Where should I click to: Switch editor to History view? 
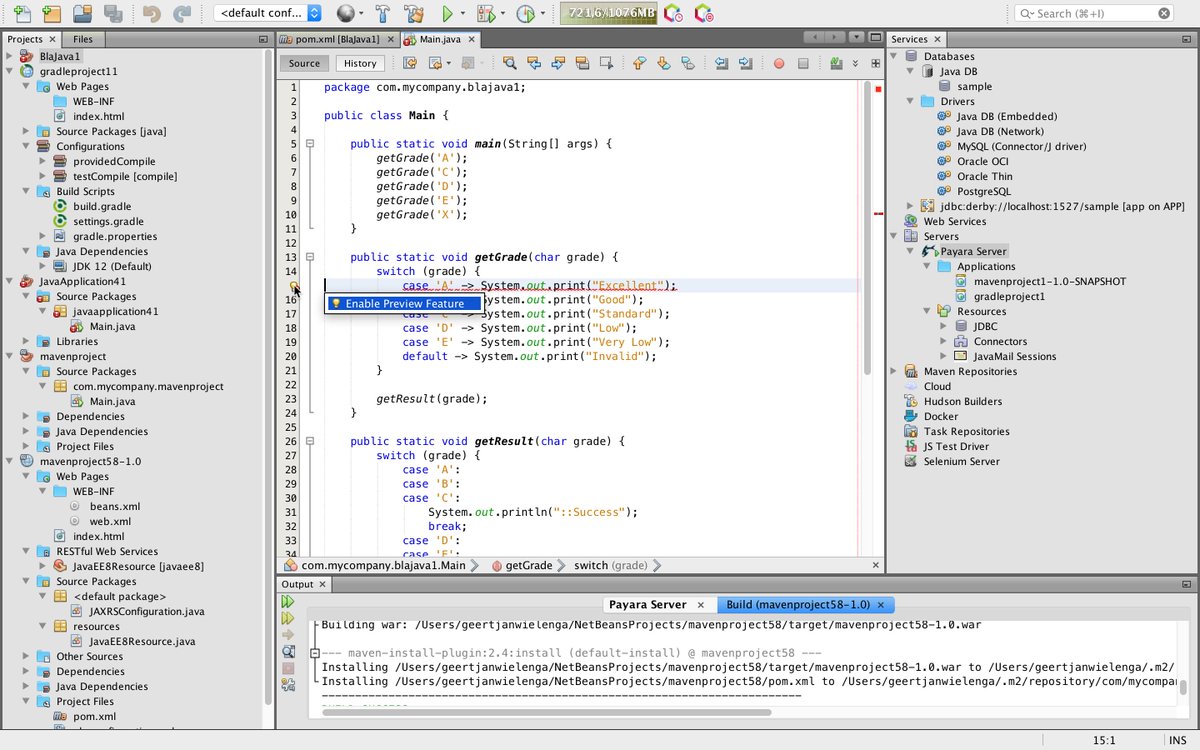[360, 63]
